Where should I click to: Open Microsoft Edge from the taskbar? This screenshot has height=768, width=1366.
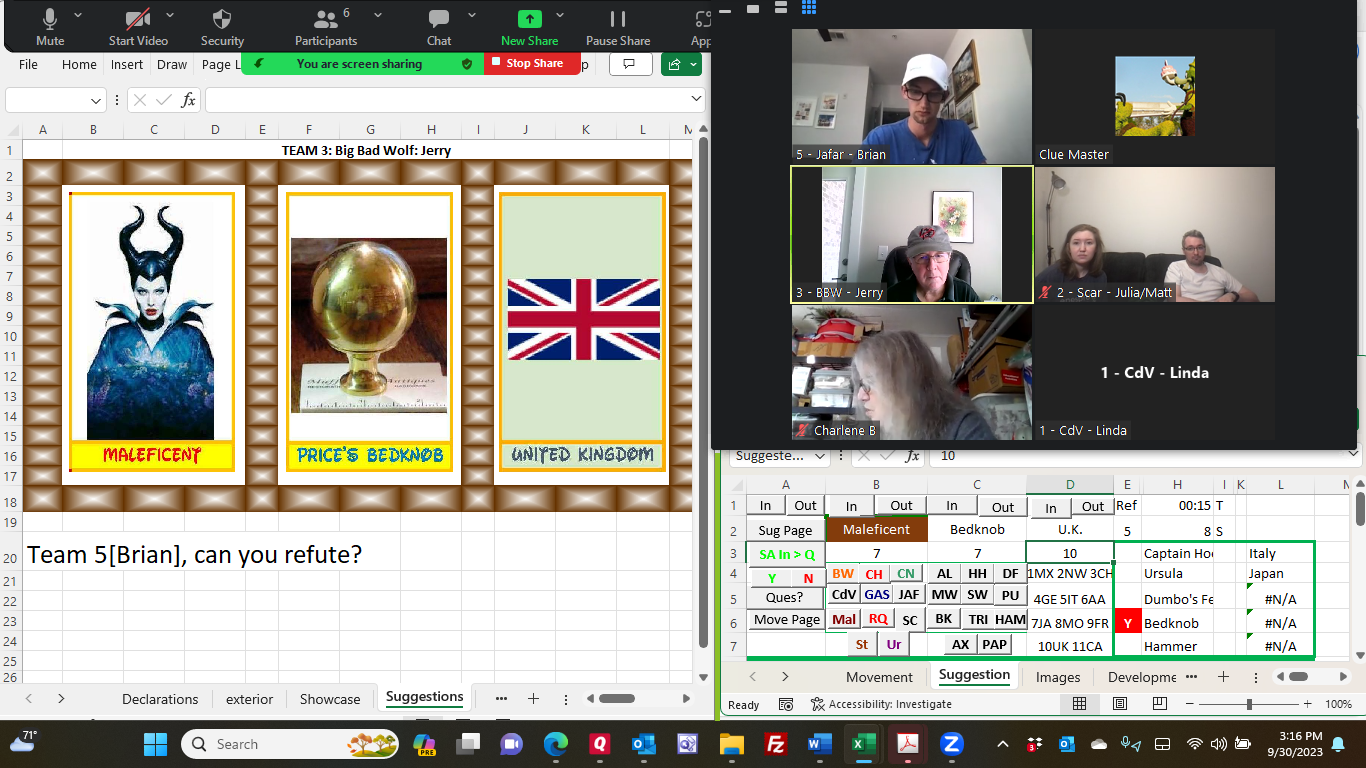click(x=555, y=744)
